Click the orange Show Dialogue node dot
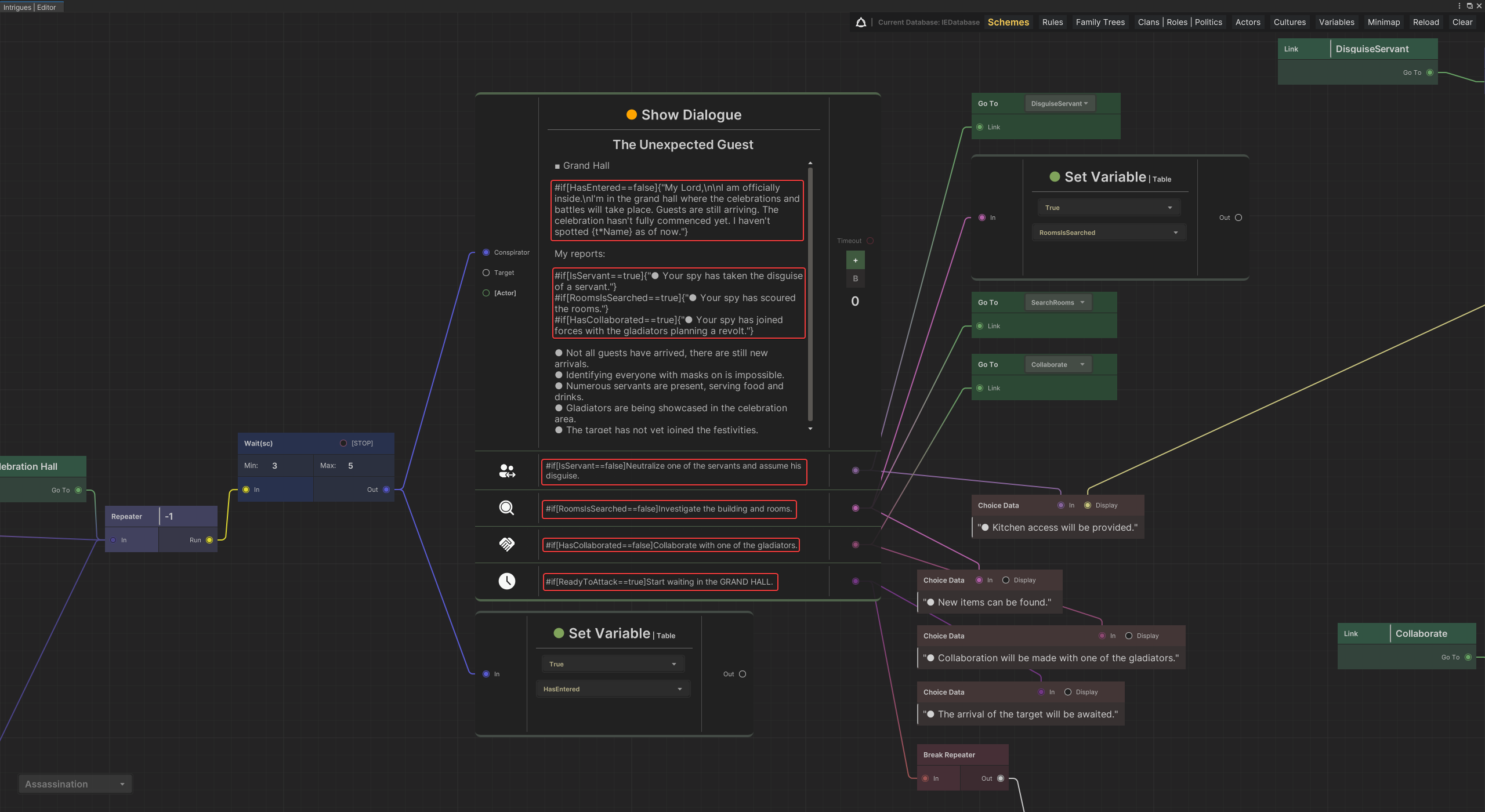Viewport: 1485px width, 812px height. tap(632, 114)
